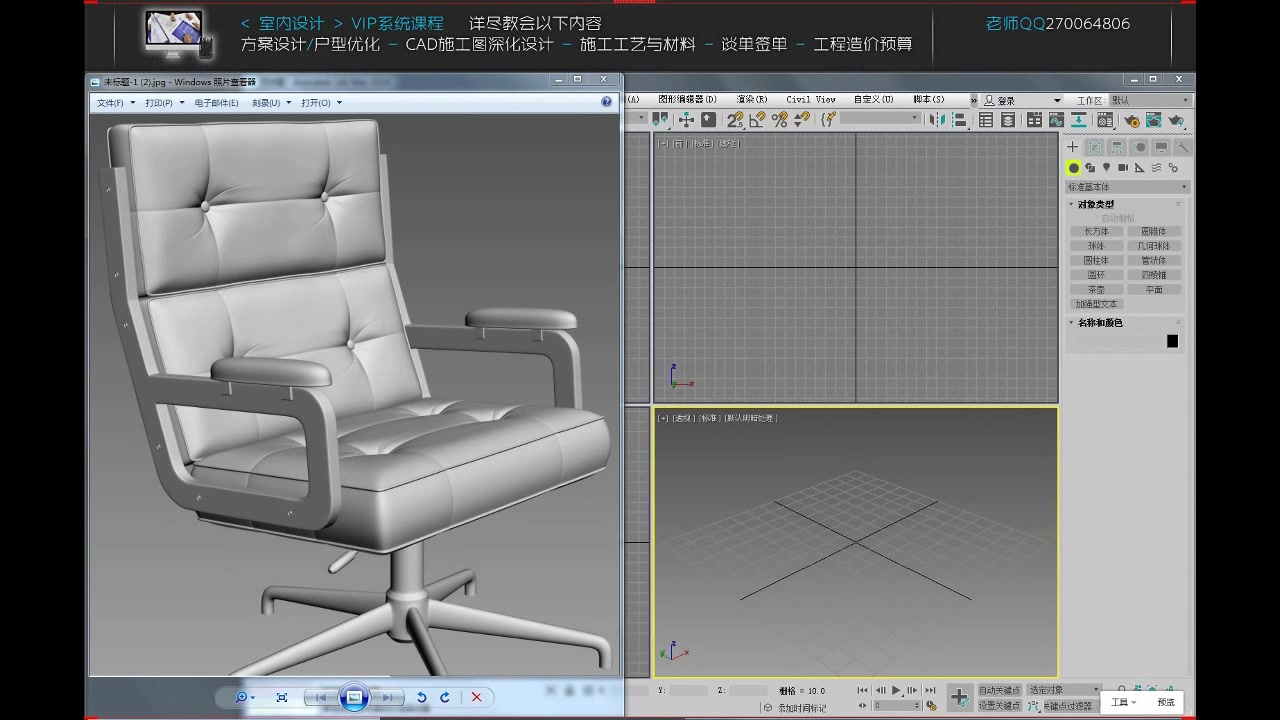
Task: Open the Civil View menu
Action: click(811, 100)
